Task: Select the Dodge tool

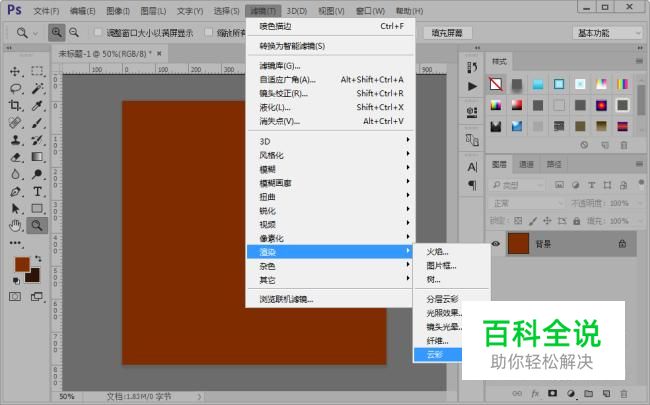Action: point(37,174)
